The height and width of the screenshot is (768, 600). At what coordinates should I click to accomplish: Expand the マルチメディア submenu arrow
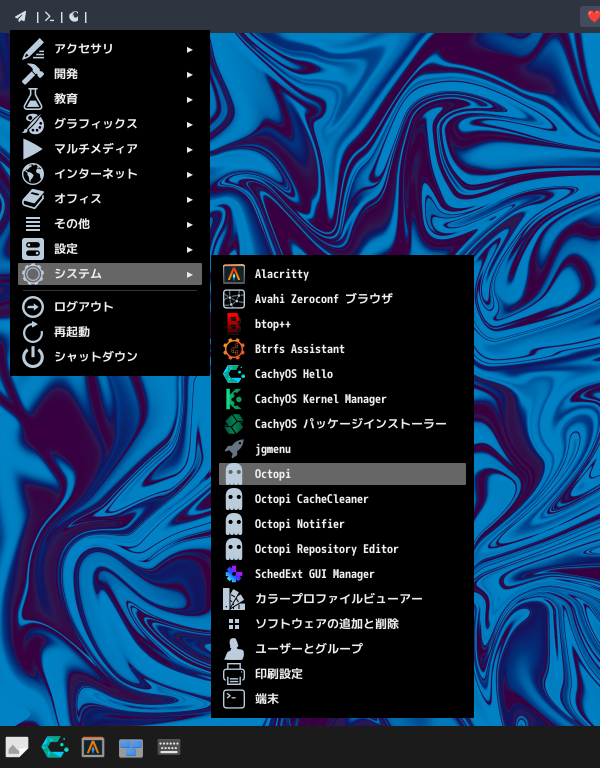click(190, 149)
